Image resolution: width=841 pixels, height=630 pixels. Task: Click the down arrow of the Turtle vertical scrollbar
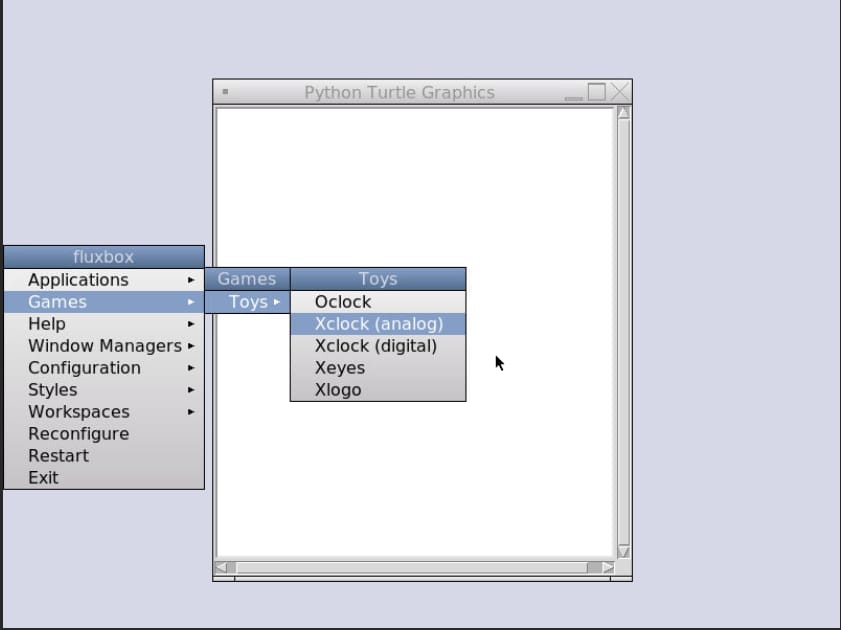(624, 552)
